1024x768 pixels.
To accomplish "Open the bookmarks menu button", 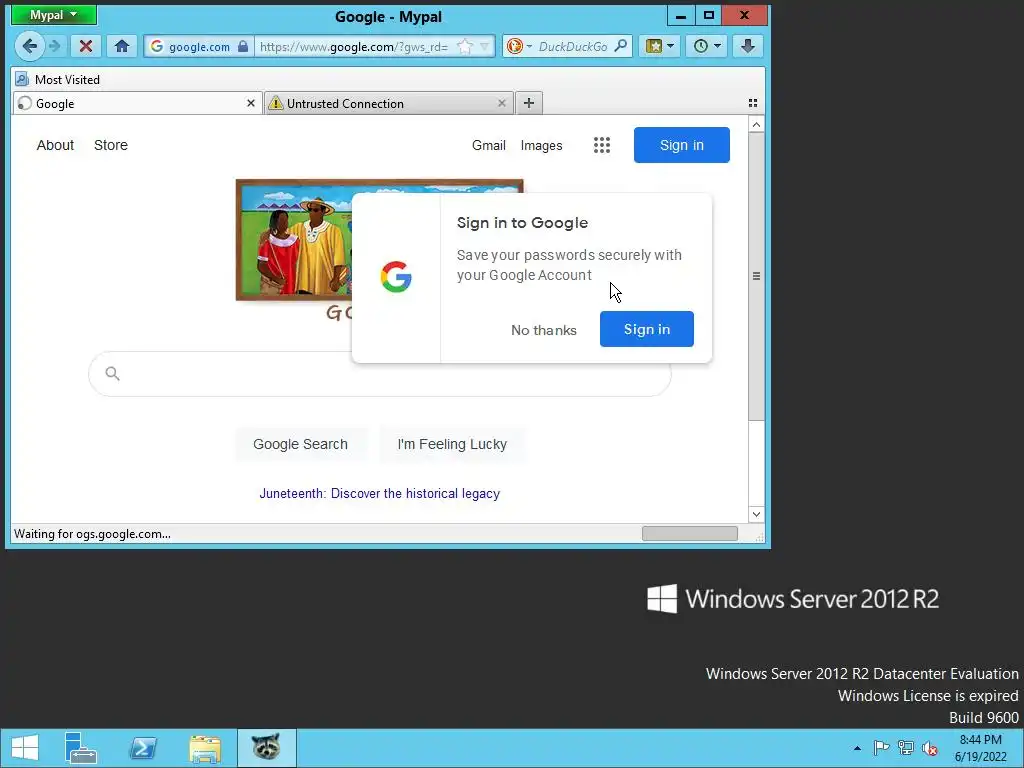I will click(660, 46).
